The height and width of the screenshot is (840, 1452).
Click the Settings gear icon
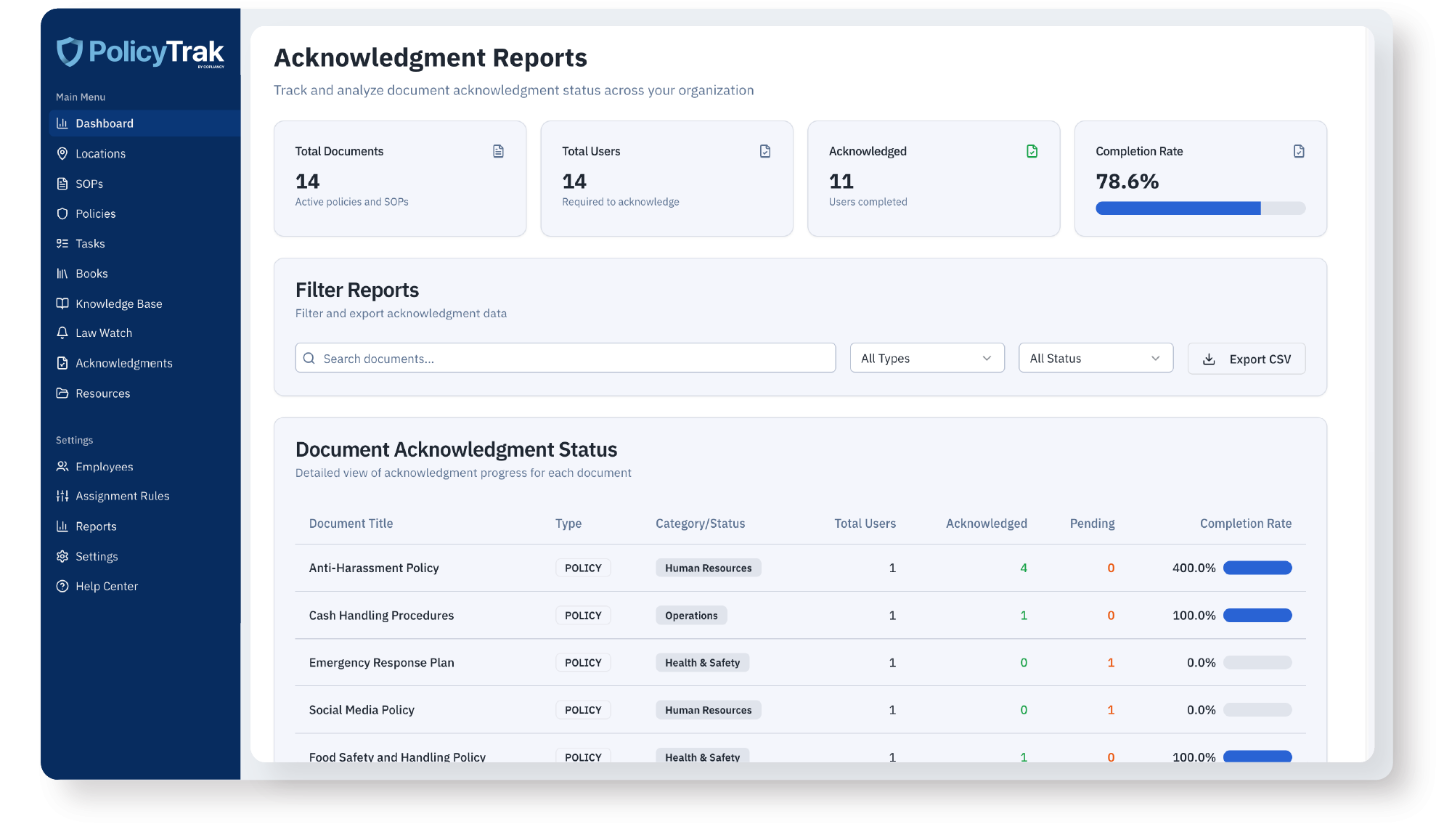click(x=62, y=556)
